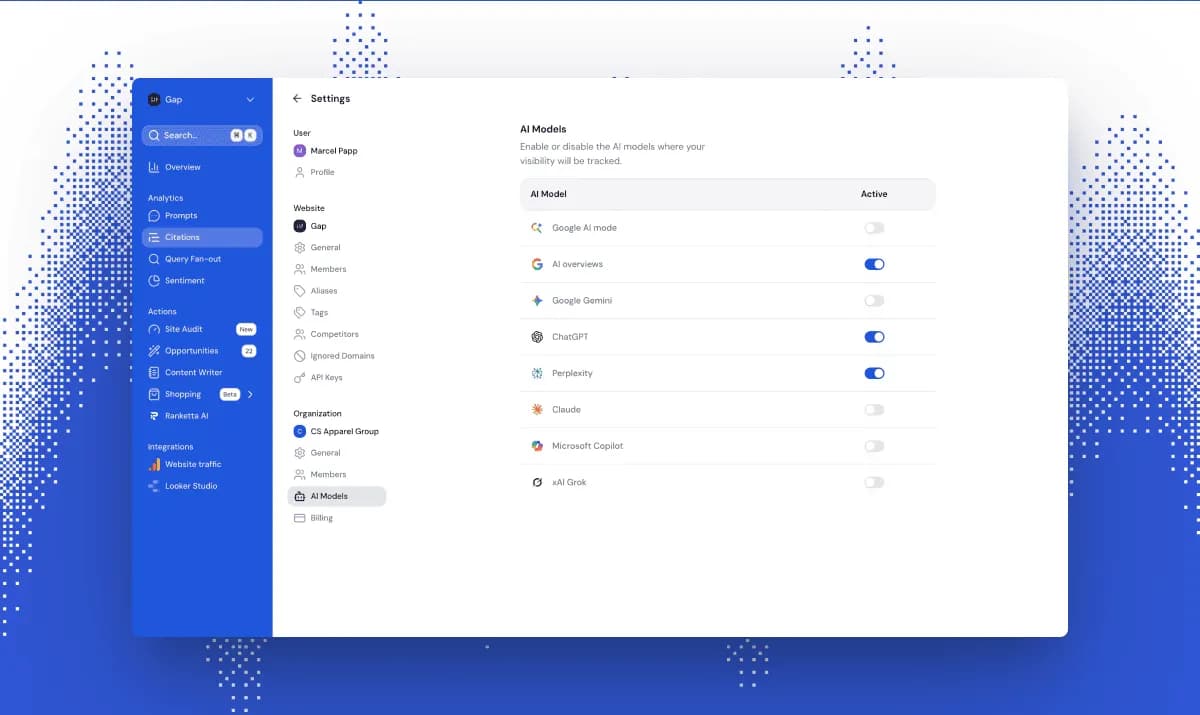Screen dimensions: 1200x715
Task: Click the Microsoft Copilot logo icon
Action: pyautogui.click(x=537, y=446)
